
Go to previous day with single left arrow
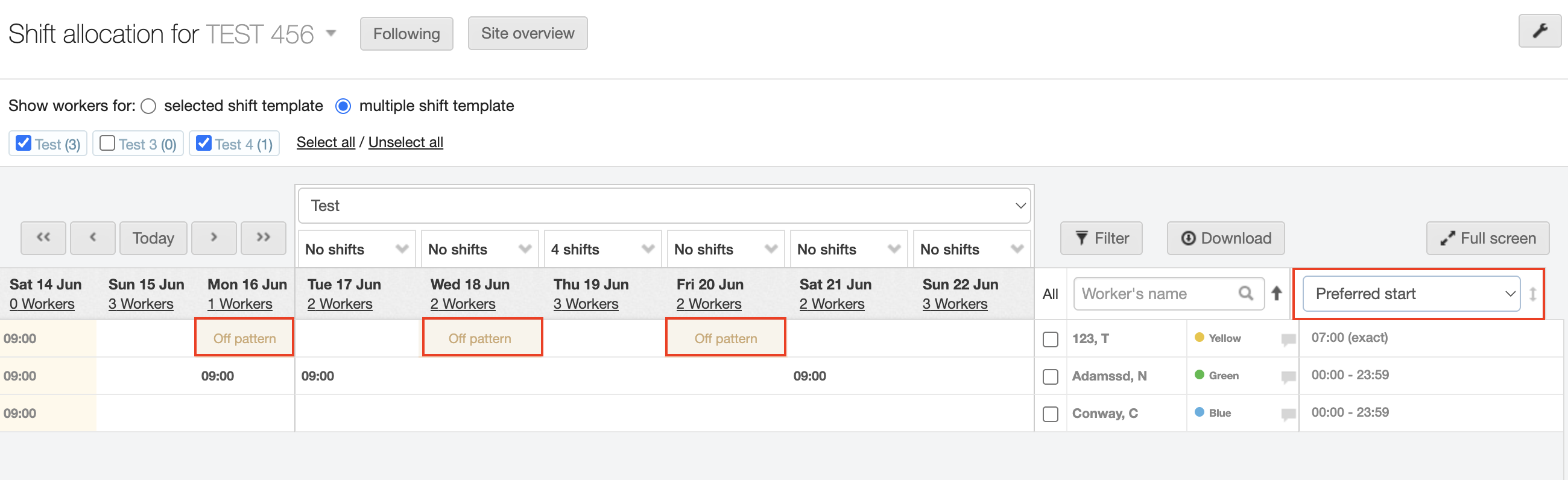pyautogui.click(x=92, y=237)
